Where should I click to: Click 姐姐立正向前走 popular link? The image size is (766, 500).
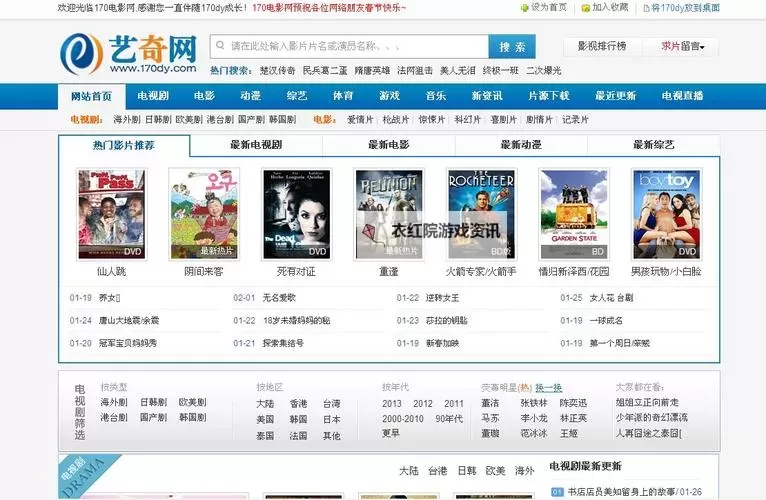coord(647,402)
